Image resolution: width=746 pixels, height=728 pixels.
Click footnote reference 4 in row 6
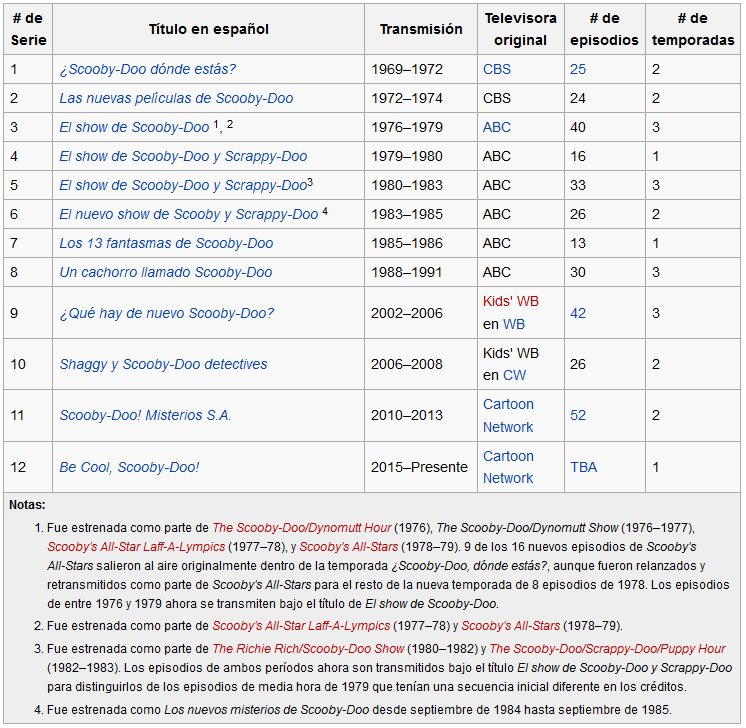[x=324, y=211]
